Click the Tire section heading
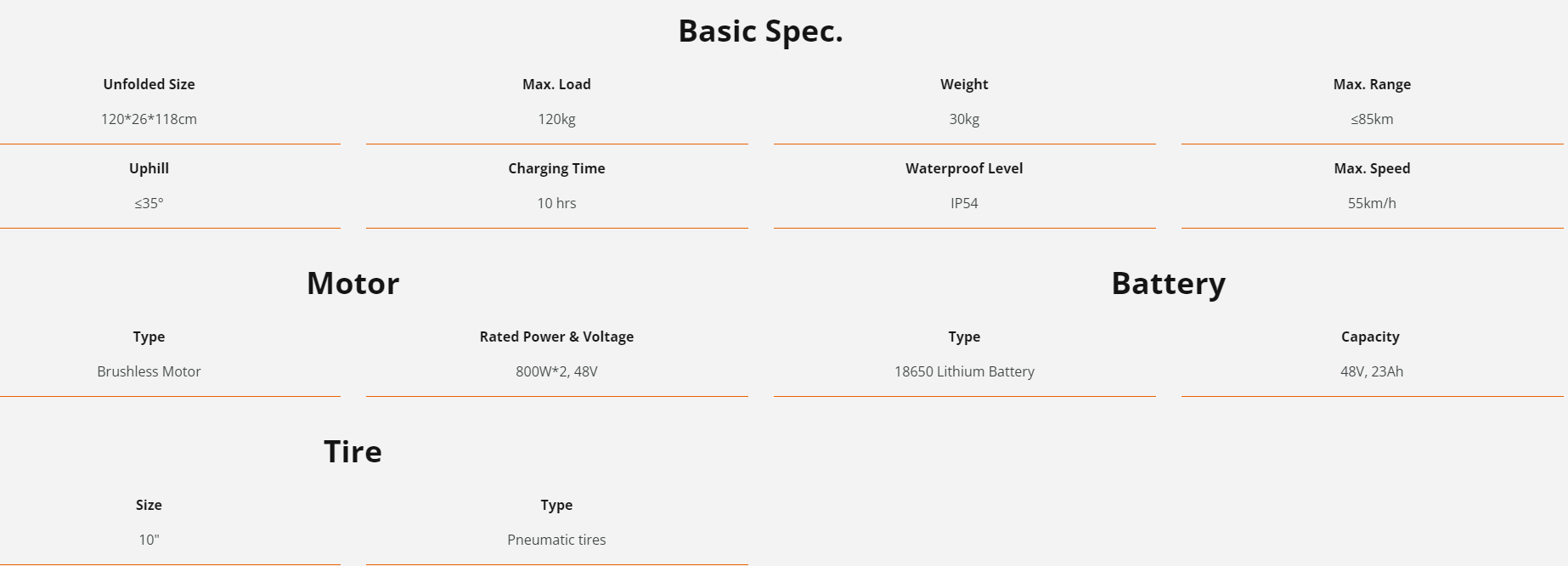 click(x=353, y=452)
